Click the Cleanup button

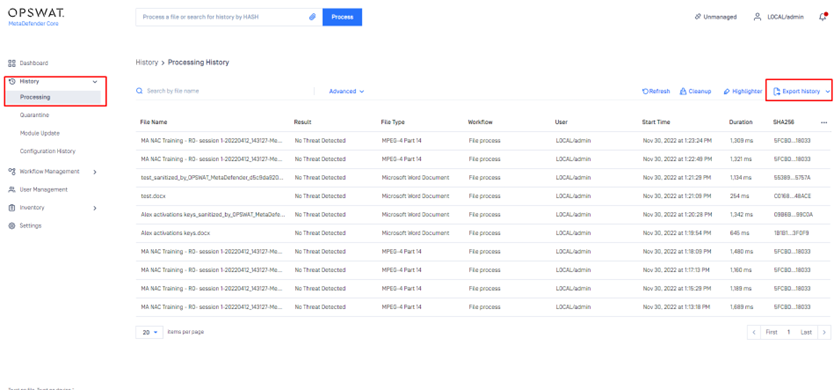point(696,92)
